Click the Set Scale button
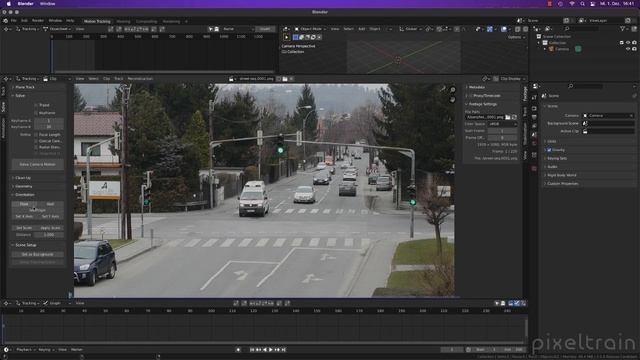Image resolution: width=640 pixels, height=360 pixels. [x=24, y=228]
